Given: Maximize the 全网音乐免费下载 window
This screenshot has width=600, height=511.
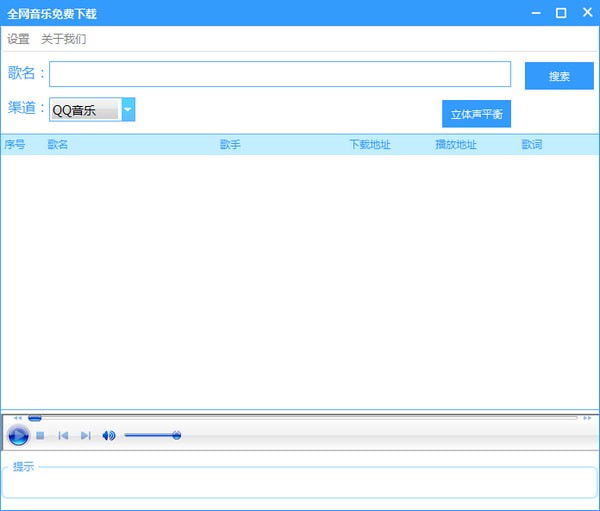Looking at the screenshot, I should click(561, 13).
